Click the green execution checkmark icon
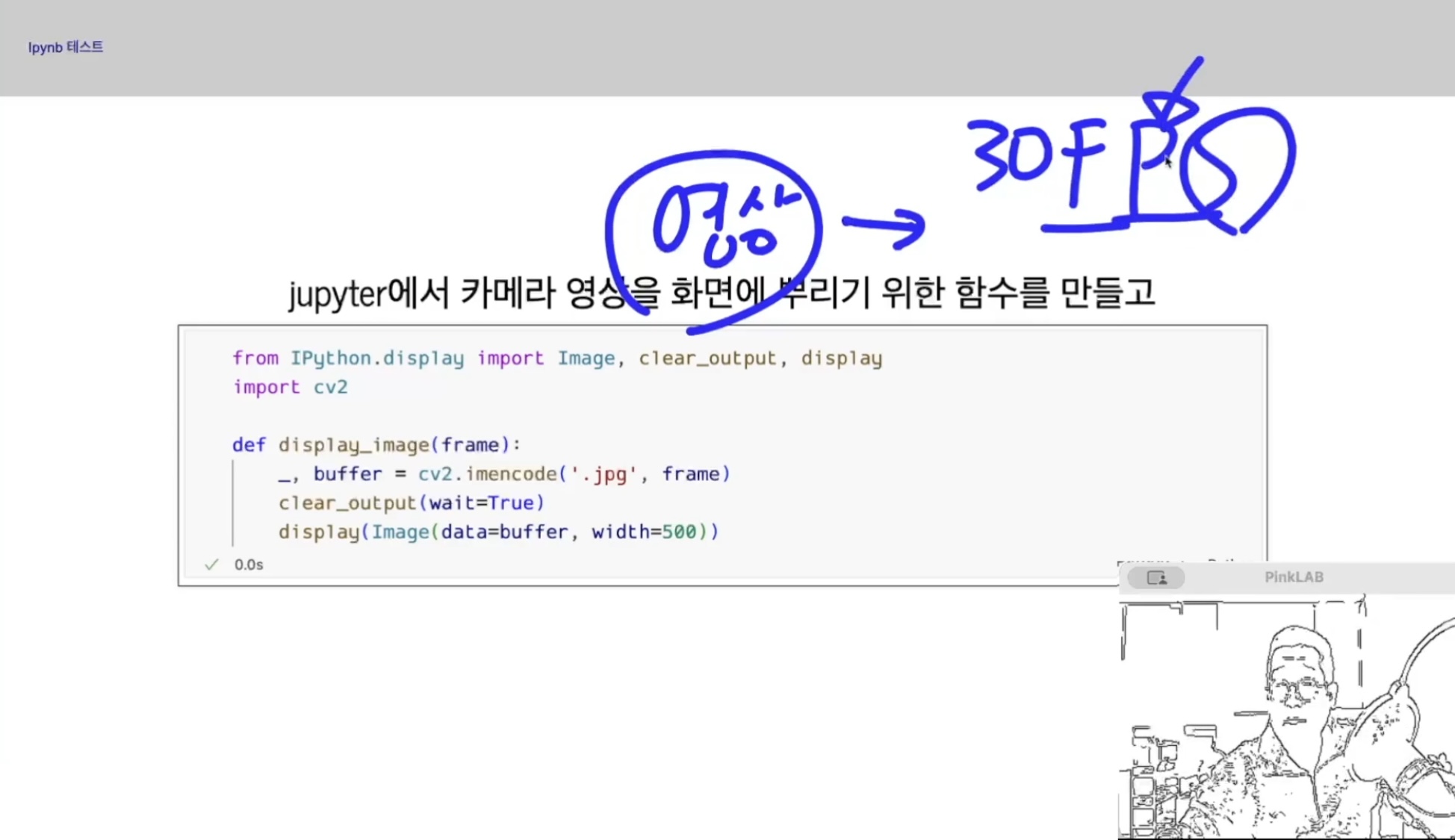This screenshot has height=840, width=1455. click(211, 564)
